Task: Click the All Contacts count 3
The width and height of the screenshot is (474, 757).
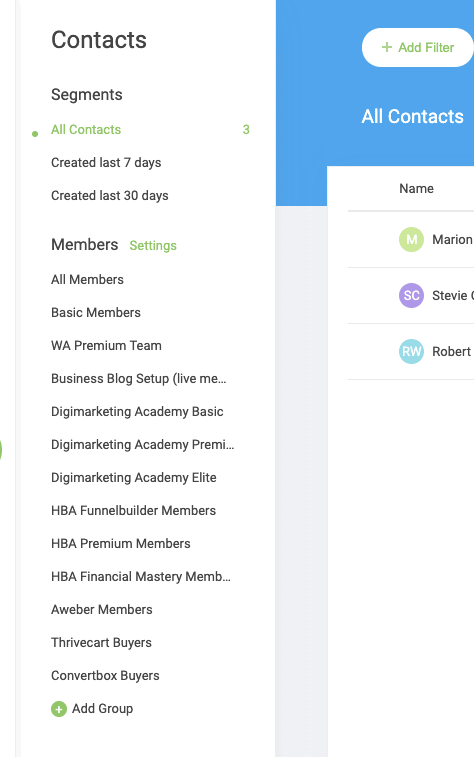Action: (x=246, y=129)
